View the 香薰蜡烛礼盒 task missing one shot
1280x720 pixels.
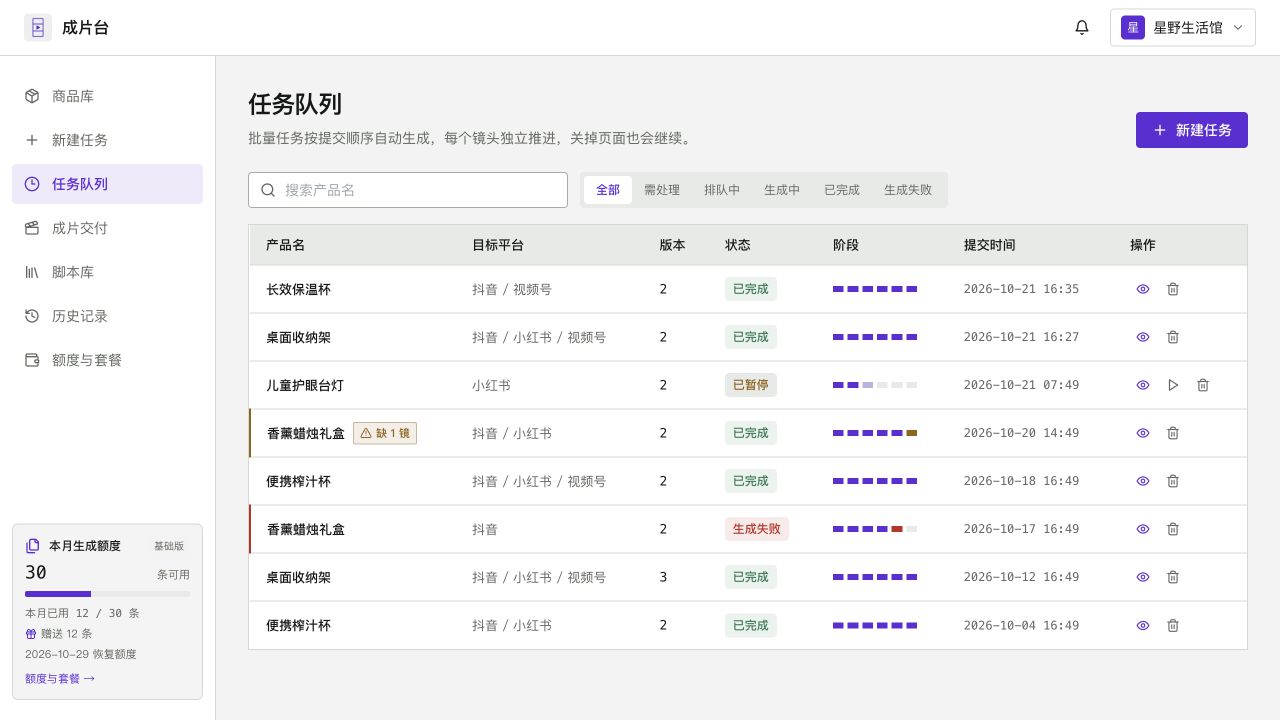[x=1143, y=433]
